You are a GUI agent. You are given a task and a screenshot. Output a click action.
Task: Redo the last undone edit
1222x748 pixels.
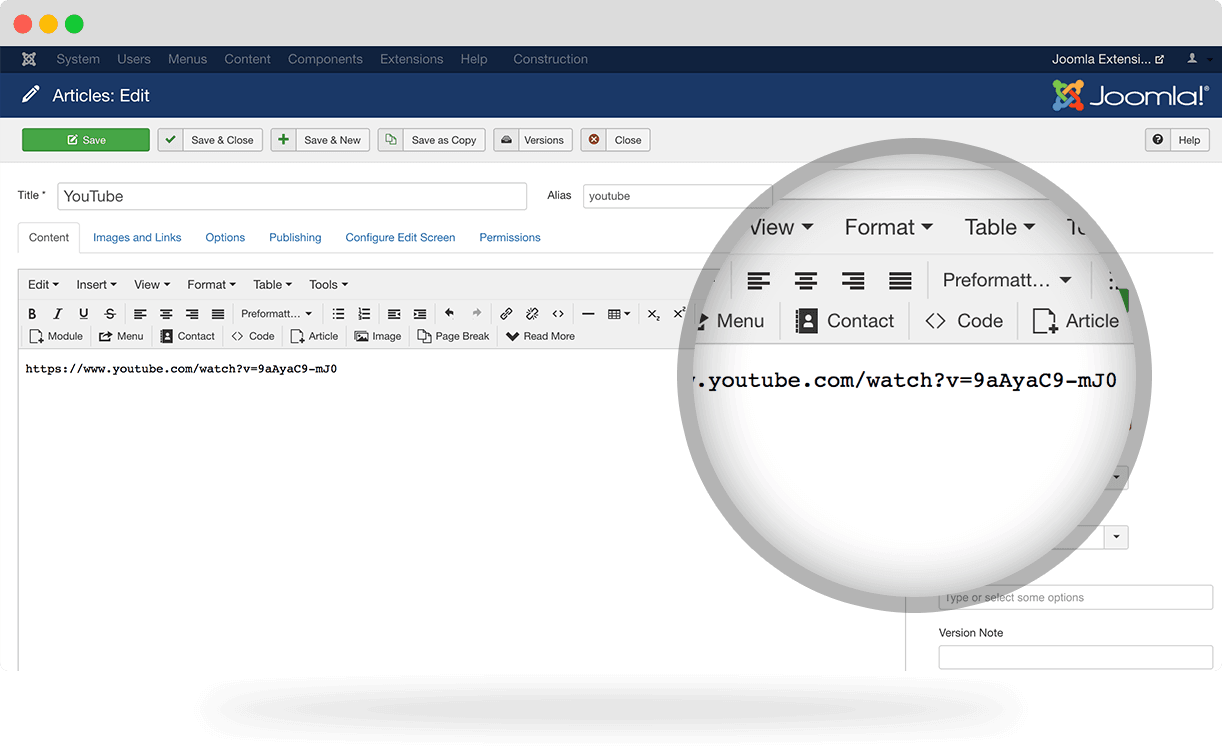pos(476,314)
